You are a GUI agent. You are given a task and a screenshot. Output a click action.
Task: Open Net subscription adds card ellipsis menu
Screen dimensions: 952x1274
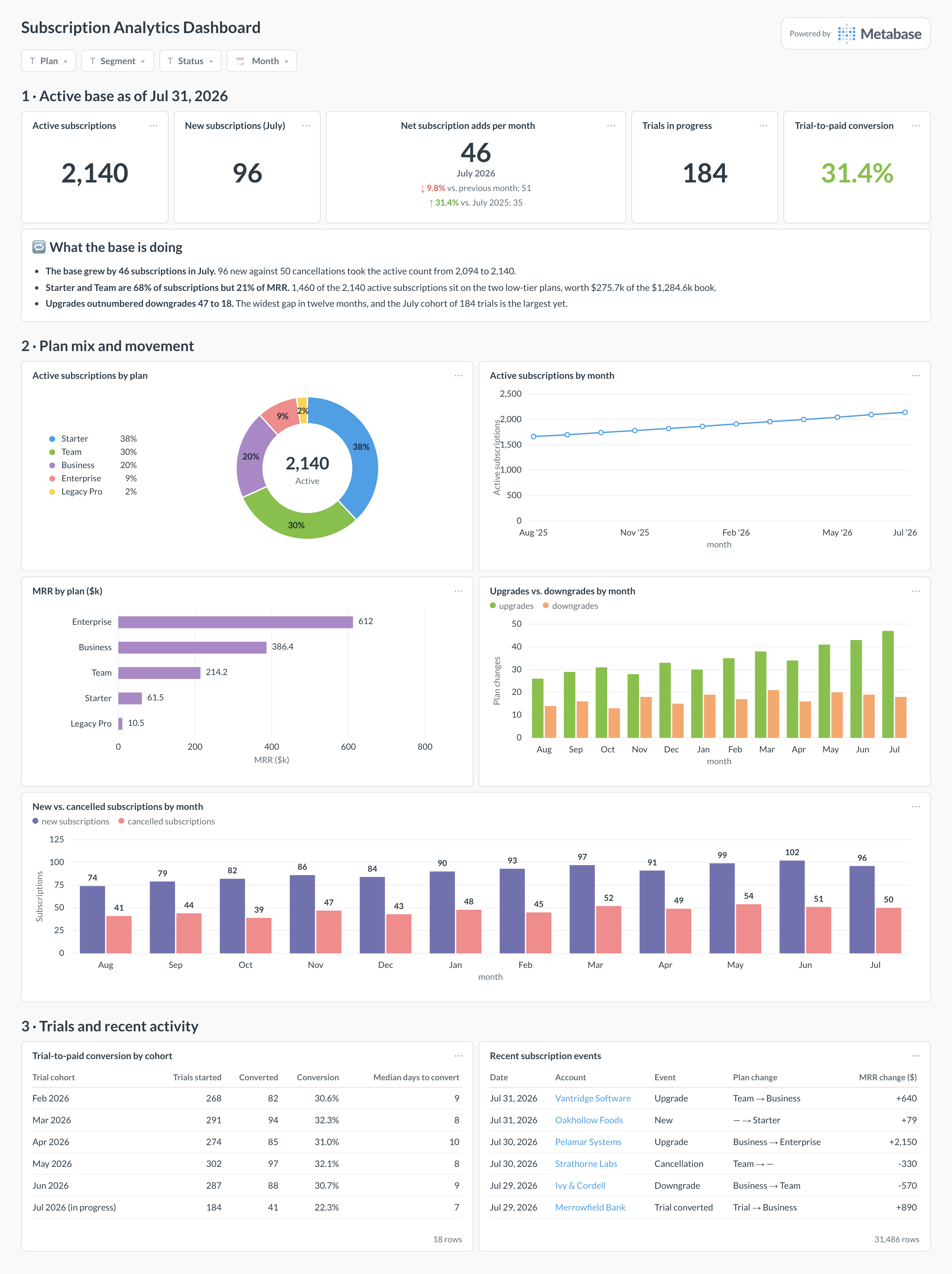[x=611, y=126]
